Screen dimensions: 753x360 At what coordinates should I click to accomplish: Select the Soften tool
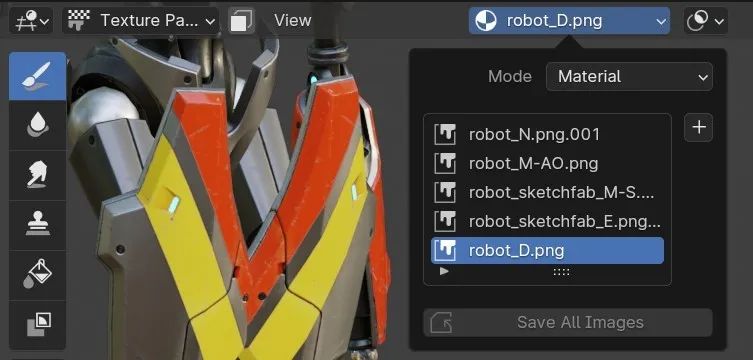[x=37, y=126]
